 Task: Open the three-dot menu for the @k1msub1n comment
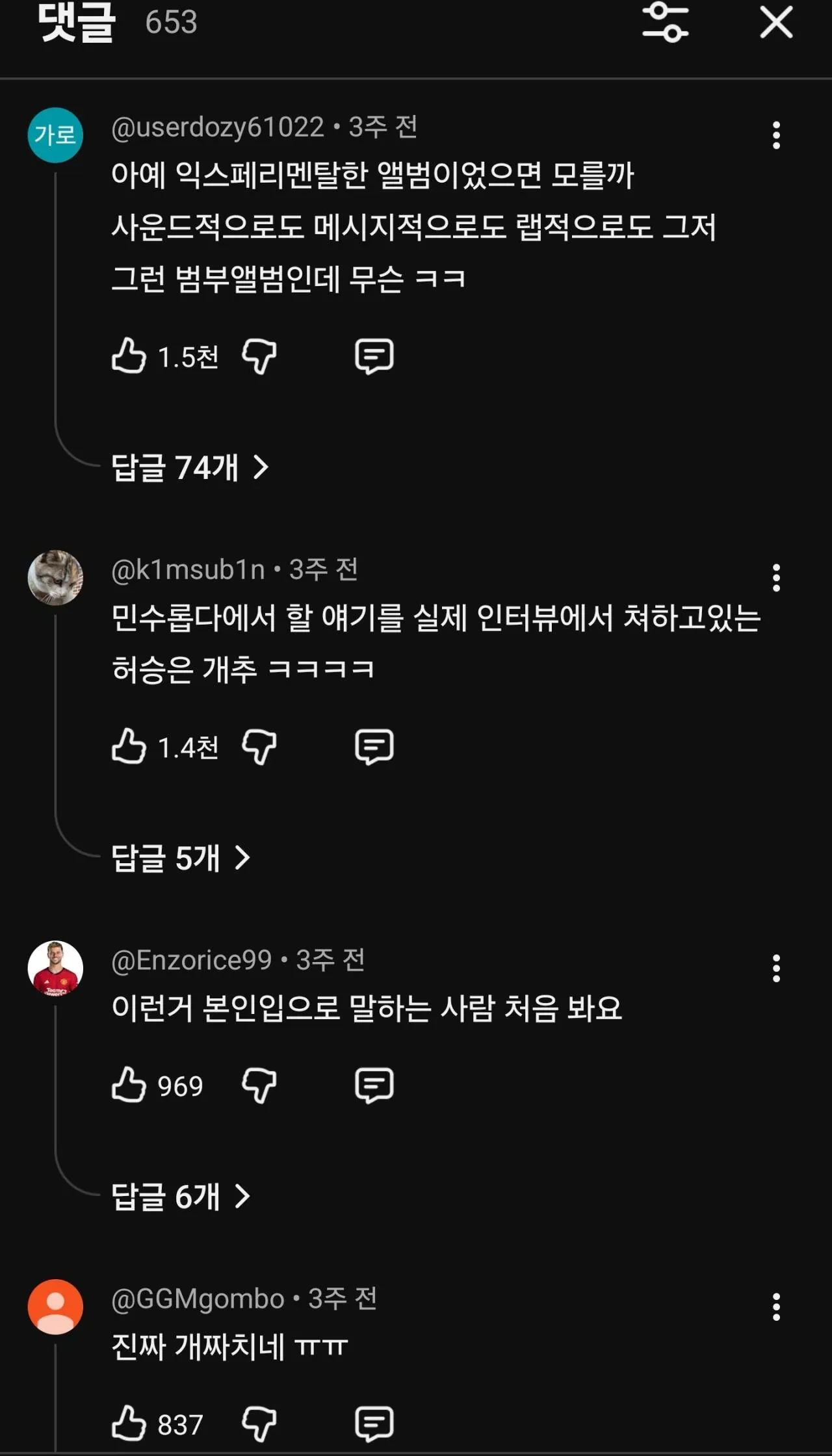point(775,578)
